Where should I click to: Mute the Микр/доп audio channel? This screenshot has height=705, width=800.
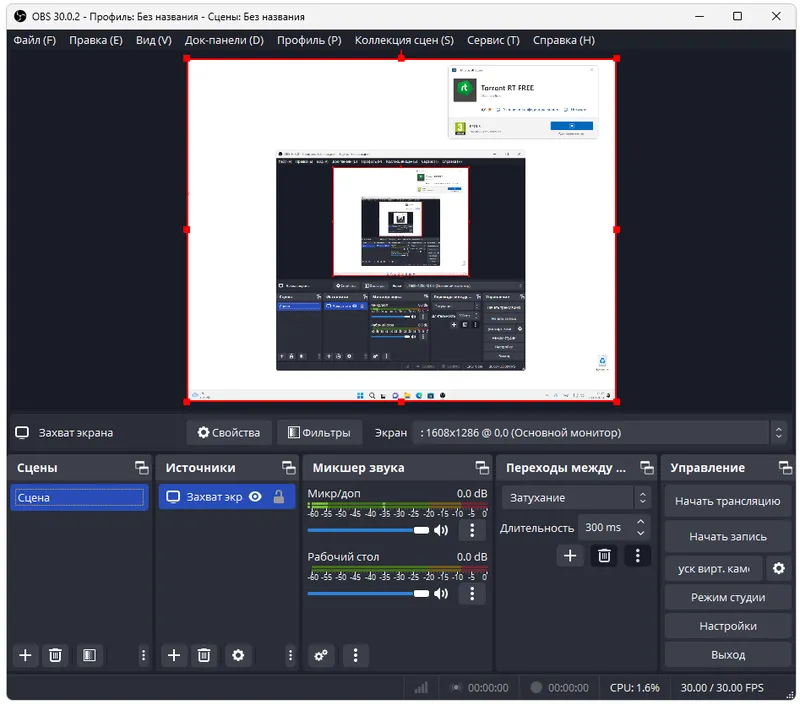coord(441,531)
